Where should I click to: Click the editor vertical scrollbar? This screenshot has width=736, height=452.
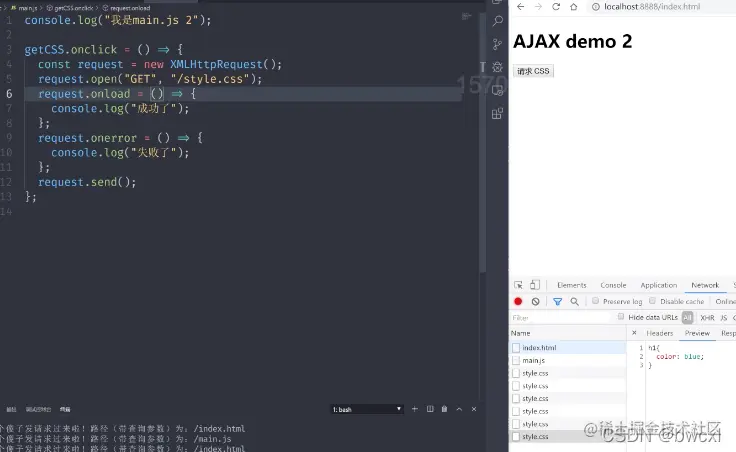pos(482,141)
